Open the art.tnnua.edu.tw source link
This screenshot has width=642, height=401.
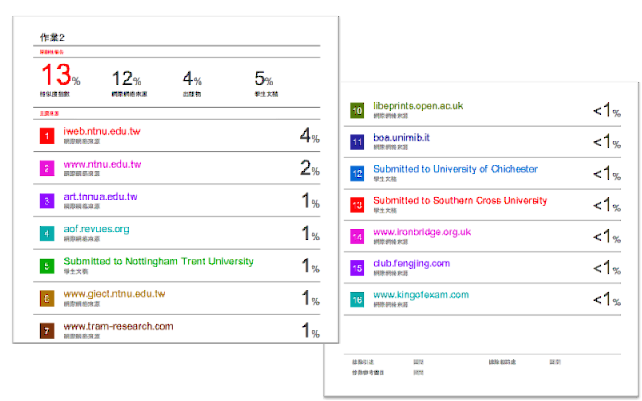[100, 197]
